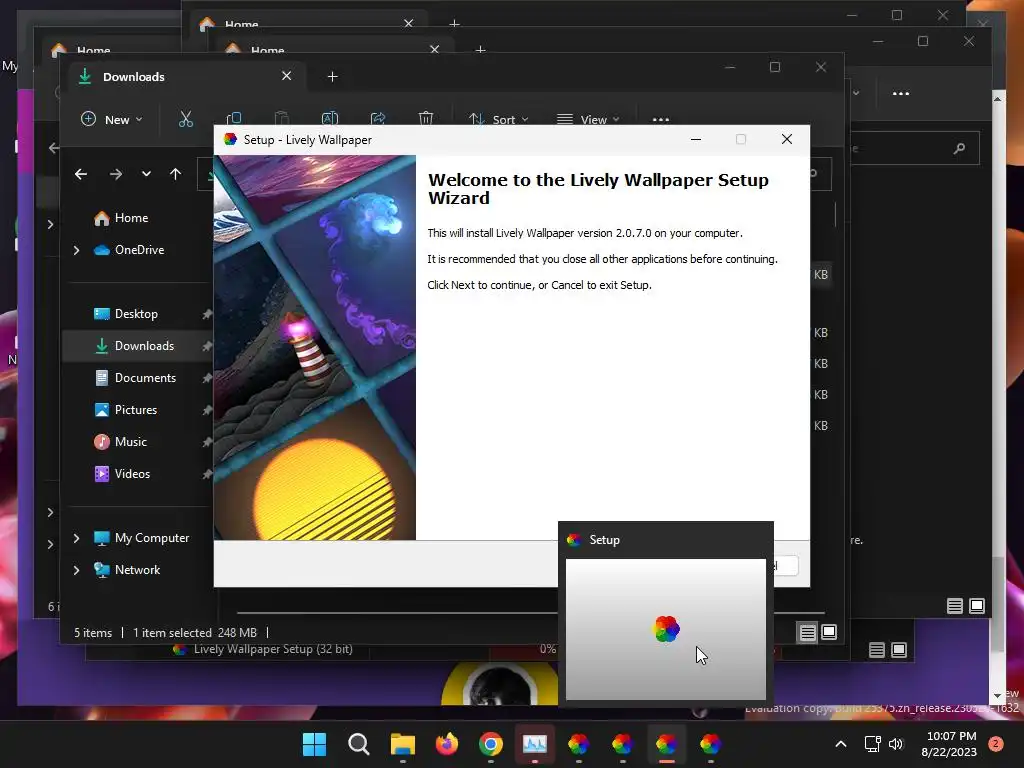Switch to details view in Downloads status bar
Screen dimensions: 1024x768
[x=807, y=632]
